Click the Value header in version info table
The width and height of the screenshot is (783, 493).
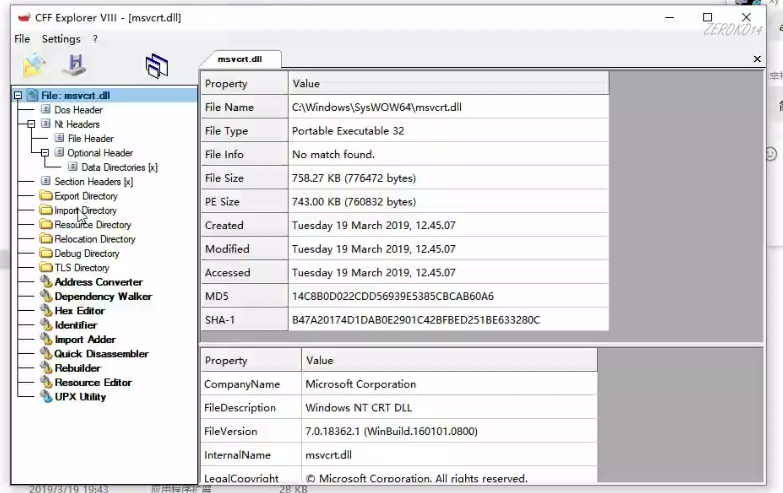(449, 360)
